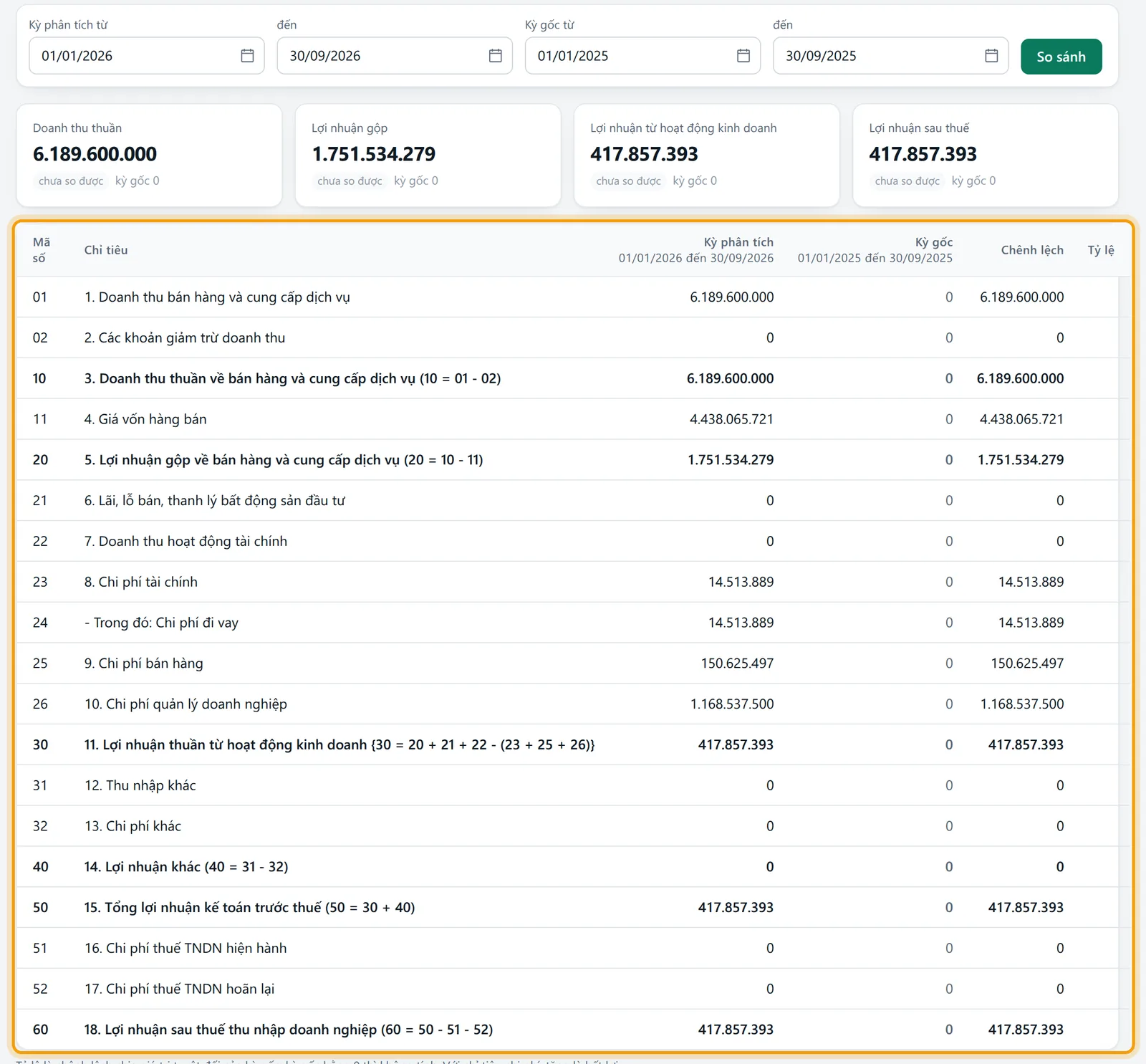Image resolution: width=1146 pixels, height=1064 pixels.
Task: Click value 1.168.537.500 in Kỳ phân tích column
Action: (x=732, y=704)
